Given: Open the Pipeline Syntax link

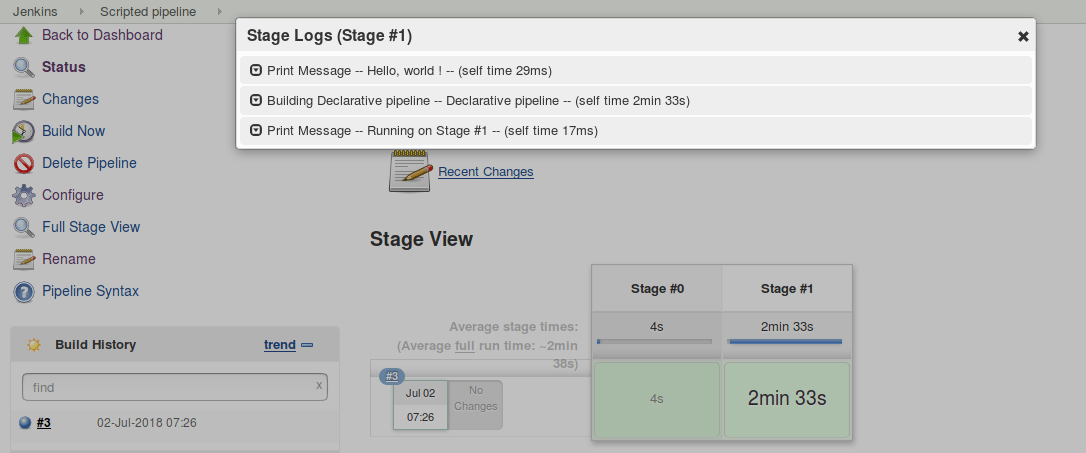Looking at the screenshot, I should [x=90, y=291].
